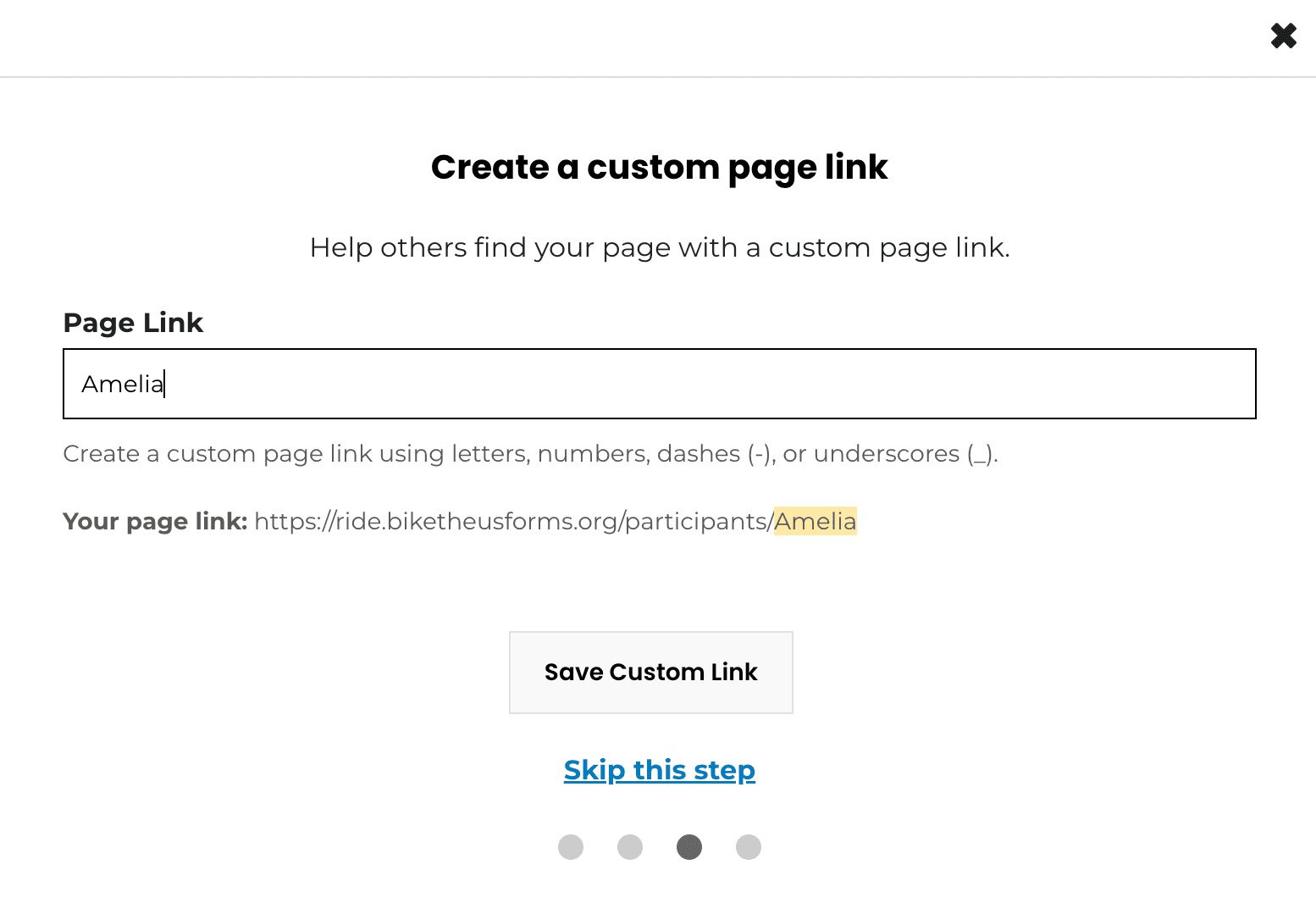This screenshot has width=1316, height=903.
Task: Click the Create a custom page link heading
Action: (x=659, y=167)
